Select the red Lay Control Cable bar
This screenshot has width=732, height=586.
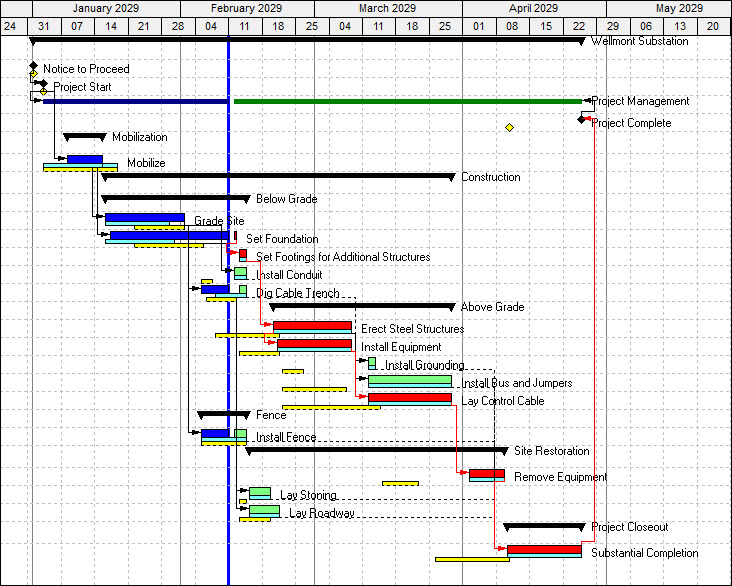click(409, 397)
